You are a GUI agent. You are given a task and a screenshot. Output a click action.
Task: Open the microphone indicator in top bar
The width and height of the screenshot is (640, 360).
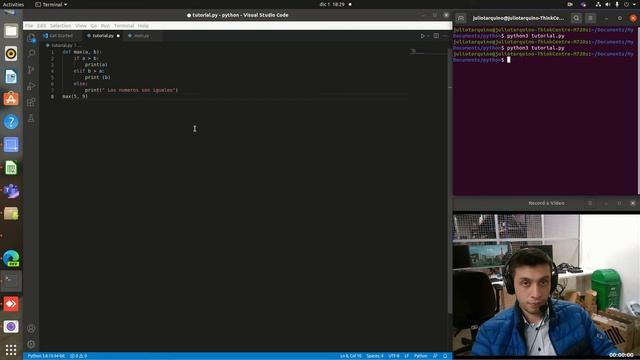coord(617,4)
